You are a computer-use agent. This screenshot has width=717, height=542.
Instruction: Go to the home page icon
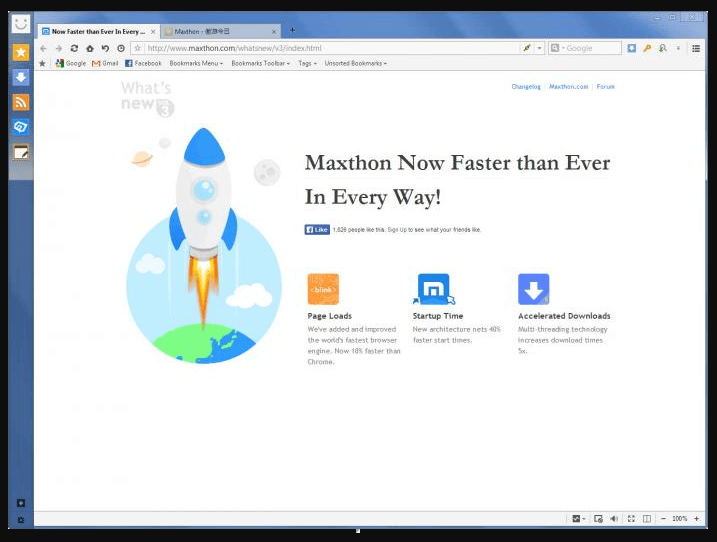(90, 48)
